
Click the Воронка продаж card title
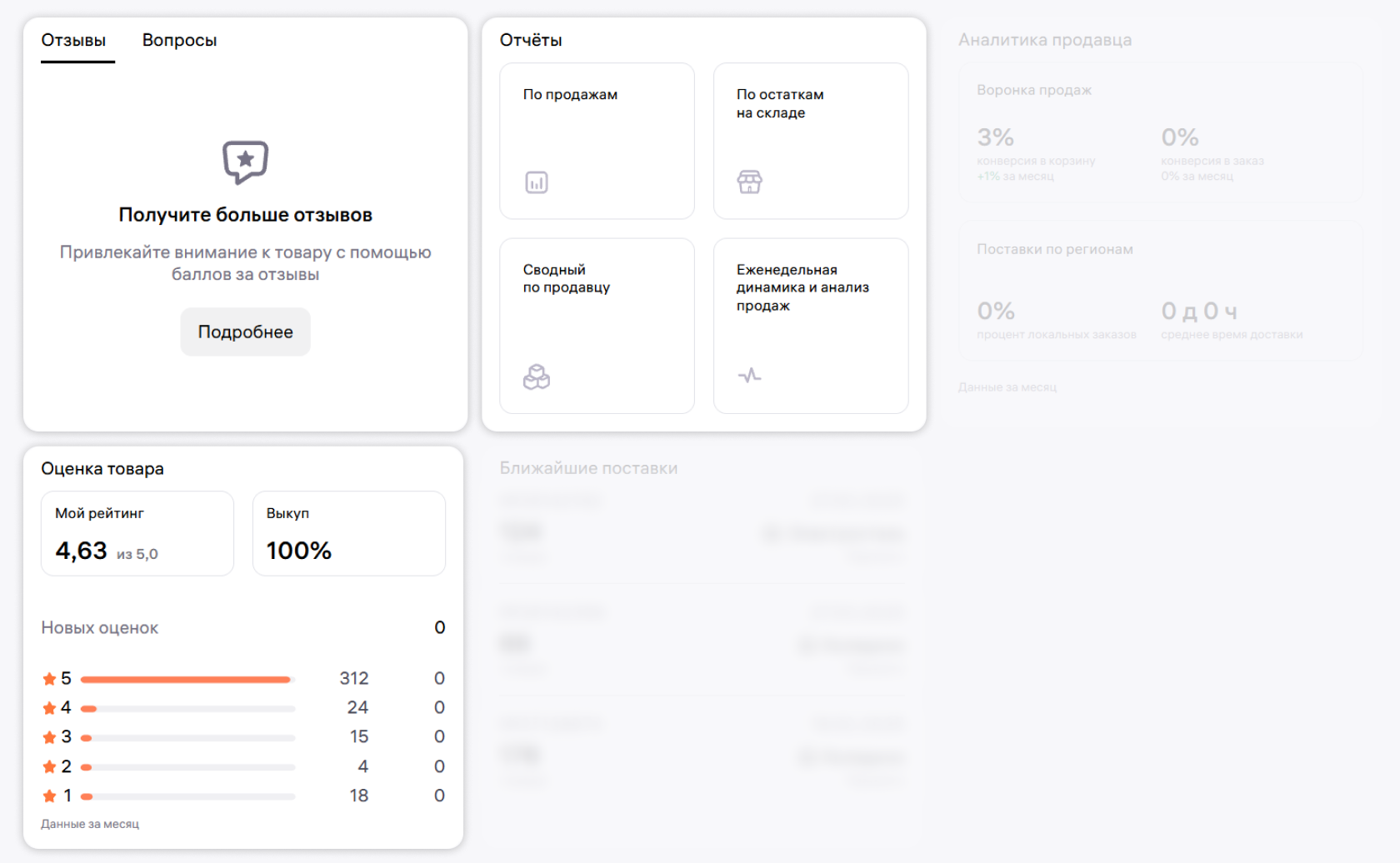coord(1034,90)
